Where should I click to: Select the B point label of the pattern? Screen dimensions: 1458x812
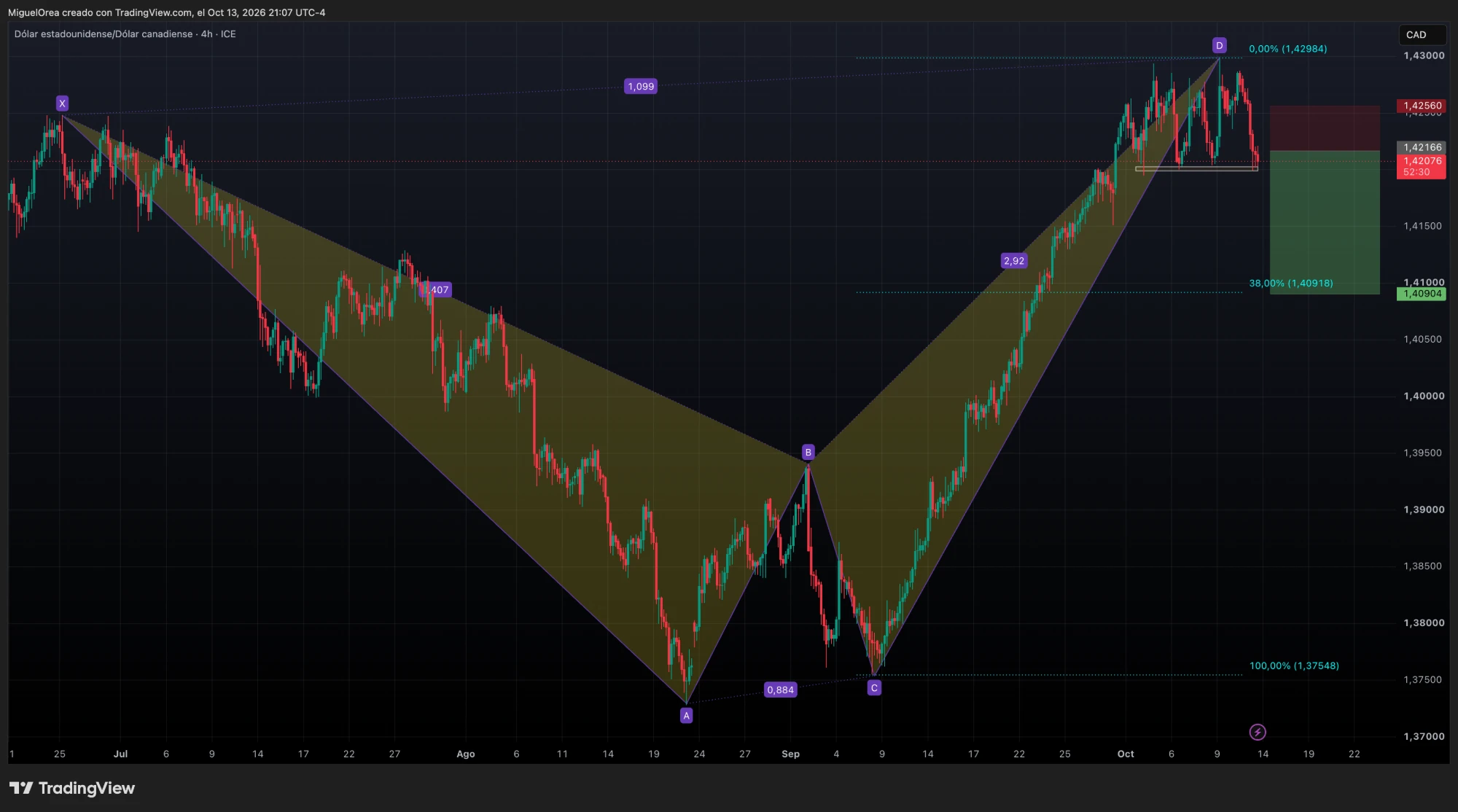point(808,452)
